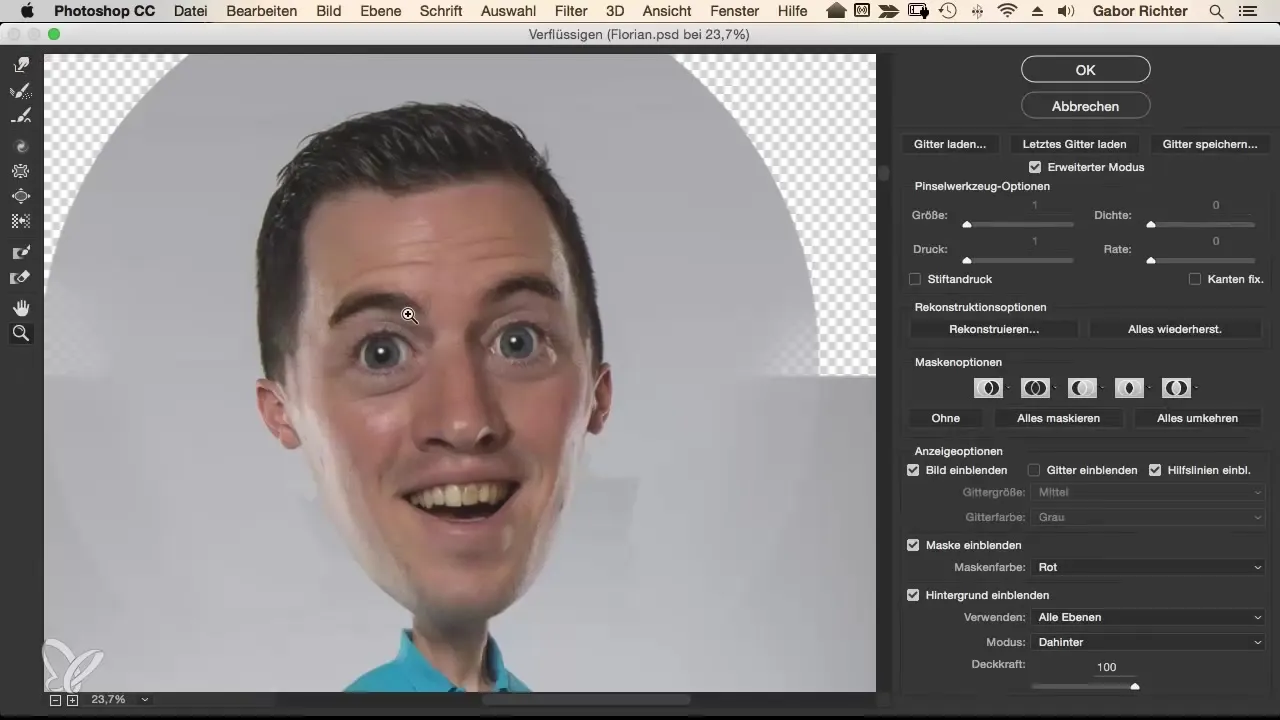Confirm with the OK button
Screen dimensions: 1280x720
(x=1085, y=70)
